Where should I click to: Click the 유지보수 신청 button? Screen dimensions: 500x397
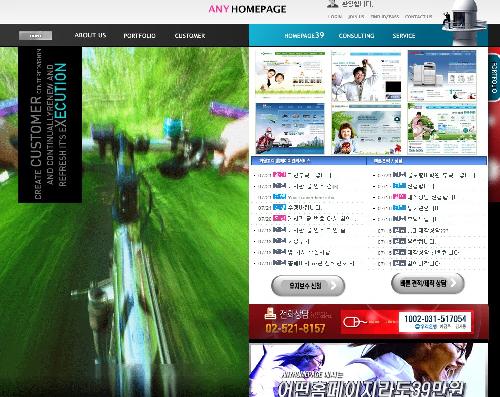tap(308, 286)
